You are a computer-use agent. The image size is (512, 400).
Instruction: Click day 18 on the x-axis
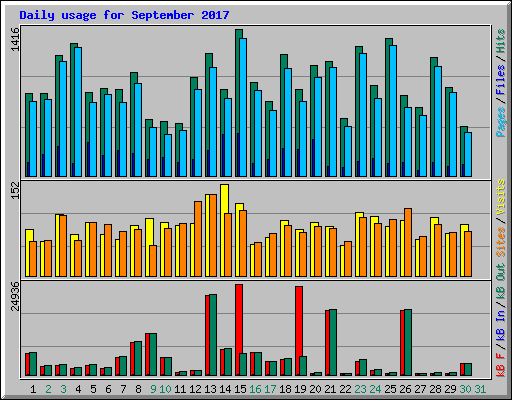click(x=285, y=389)
